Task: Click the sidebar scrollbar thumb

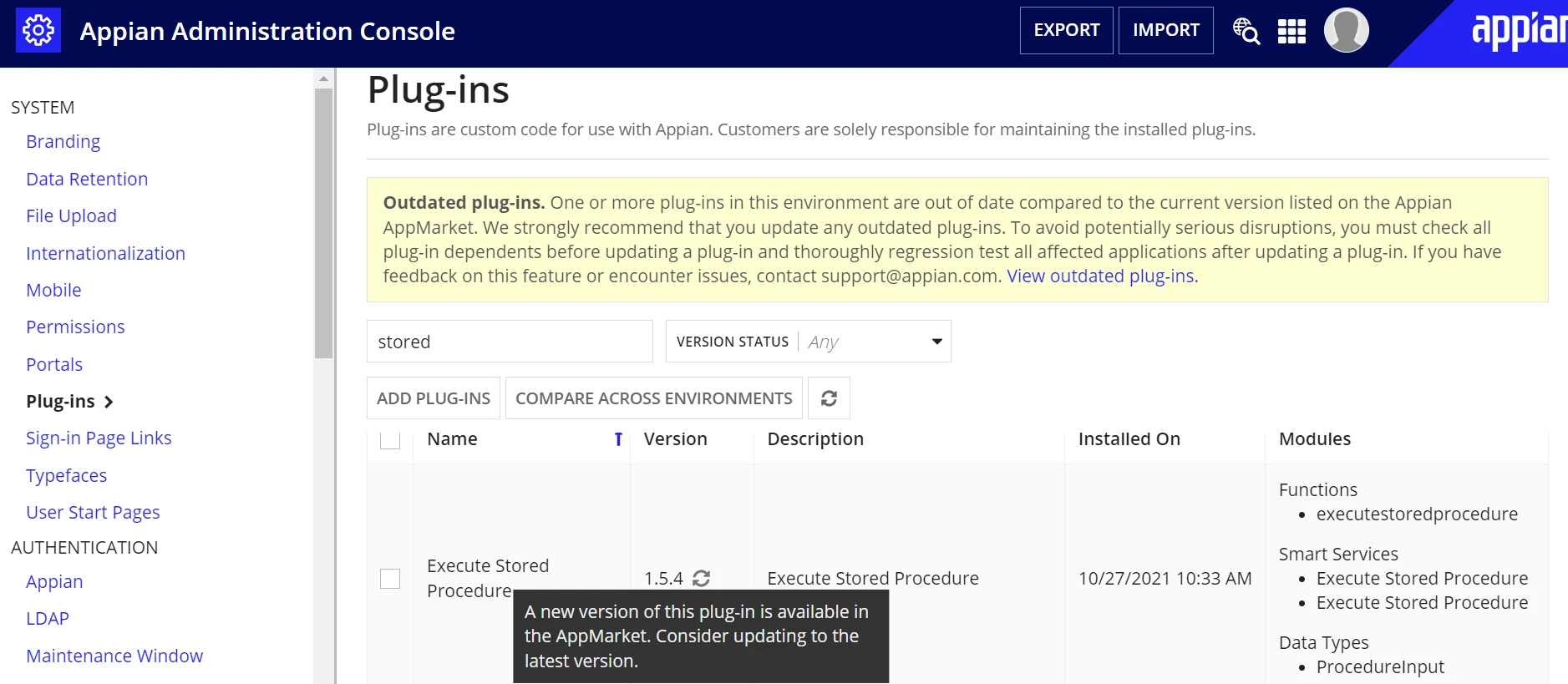Action: [x=323, y=224]
